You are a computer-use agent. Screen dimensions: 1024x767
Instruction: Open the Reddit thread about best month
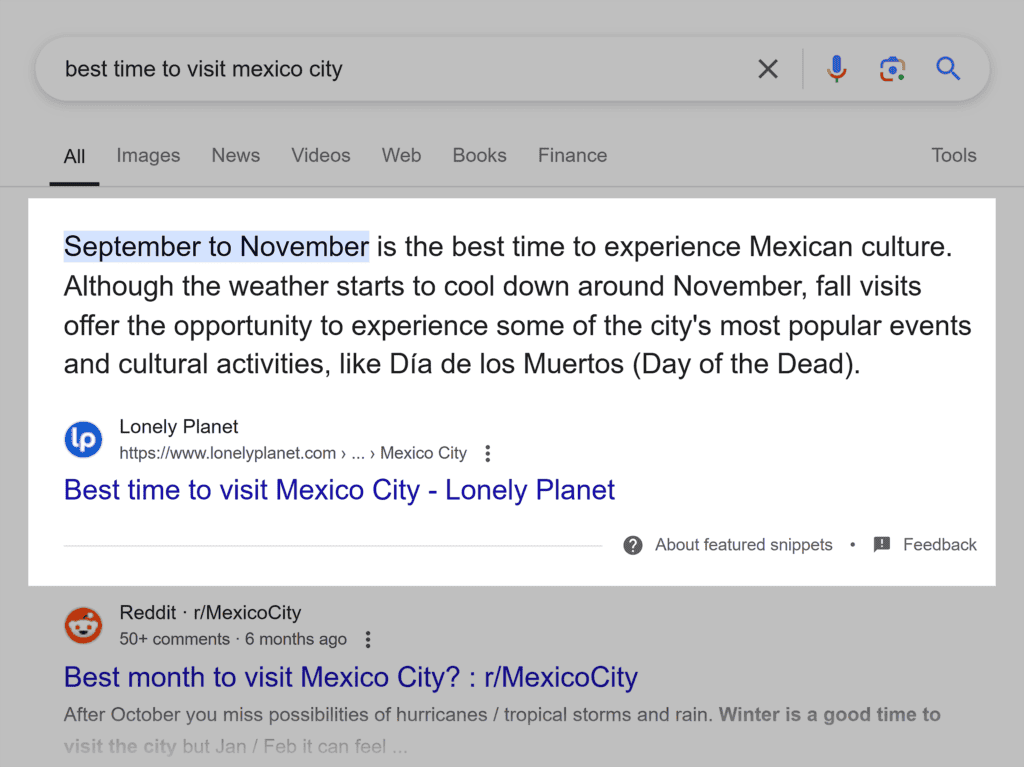pos(350,677)
